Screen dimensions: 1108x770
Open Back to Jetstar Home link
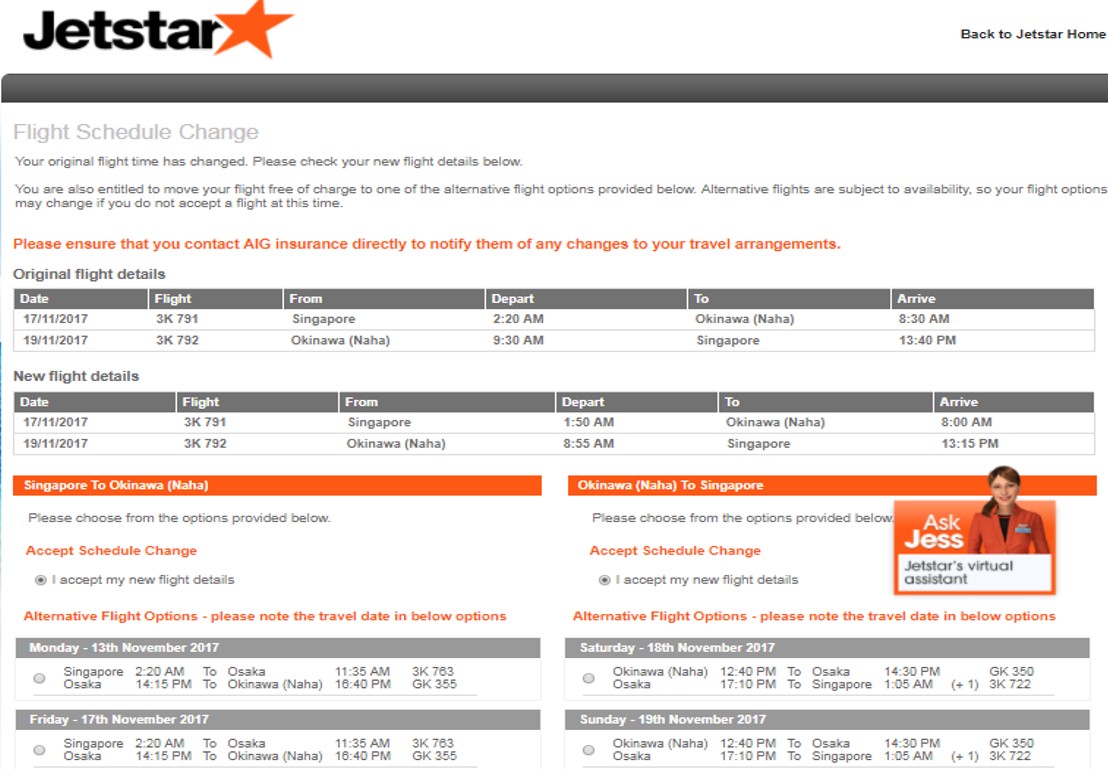1032,34
